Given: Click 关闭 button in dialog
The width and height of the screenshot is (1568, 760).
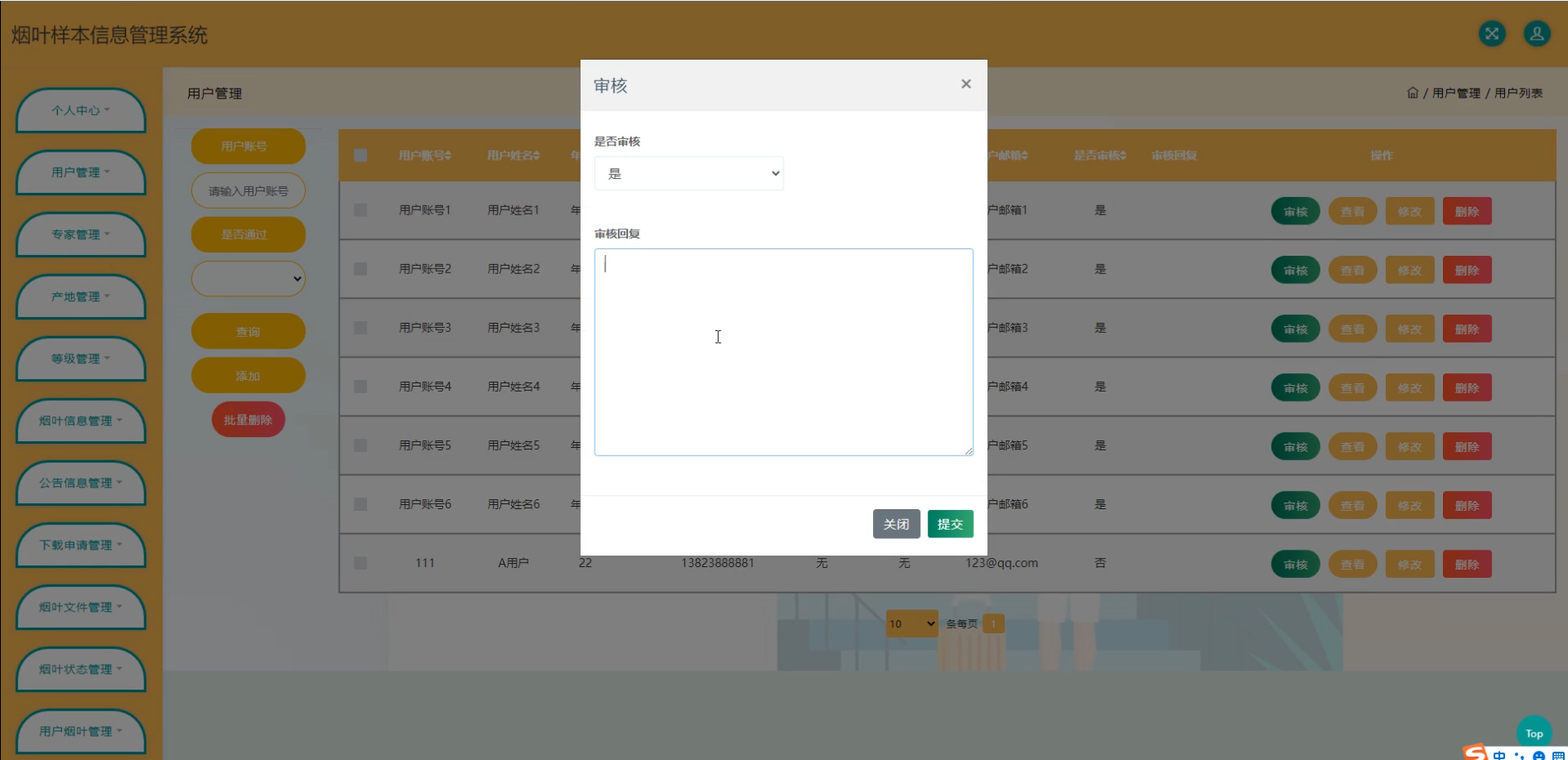Looking at the screenshot, I should (896, 524).
